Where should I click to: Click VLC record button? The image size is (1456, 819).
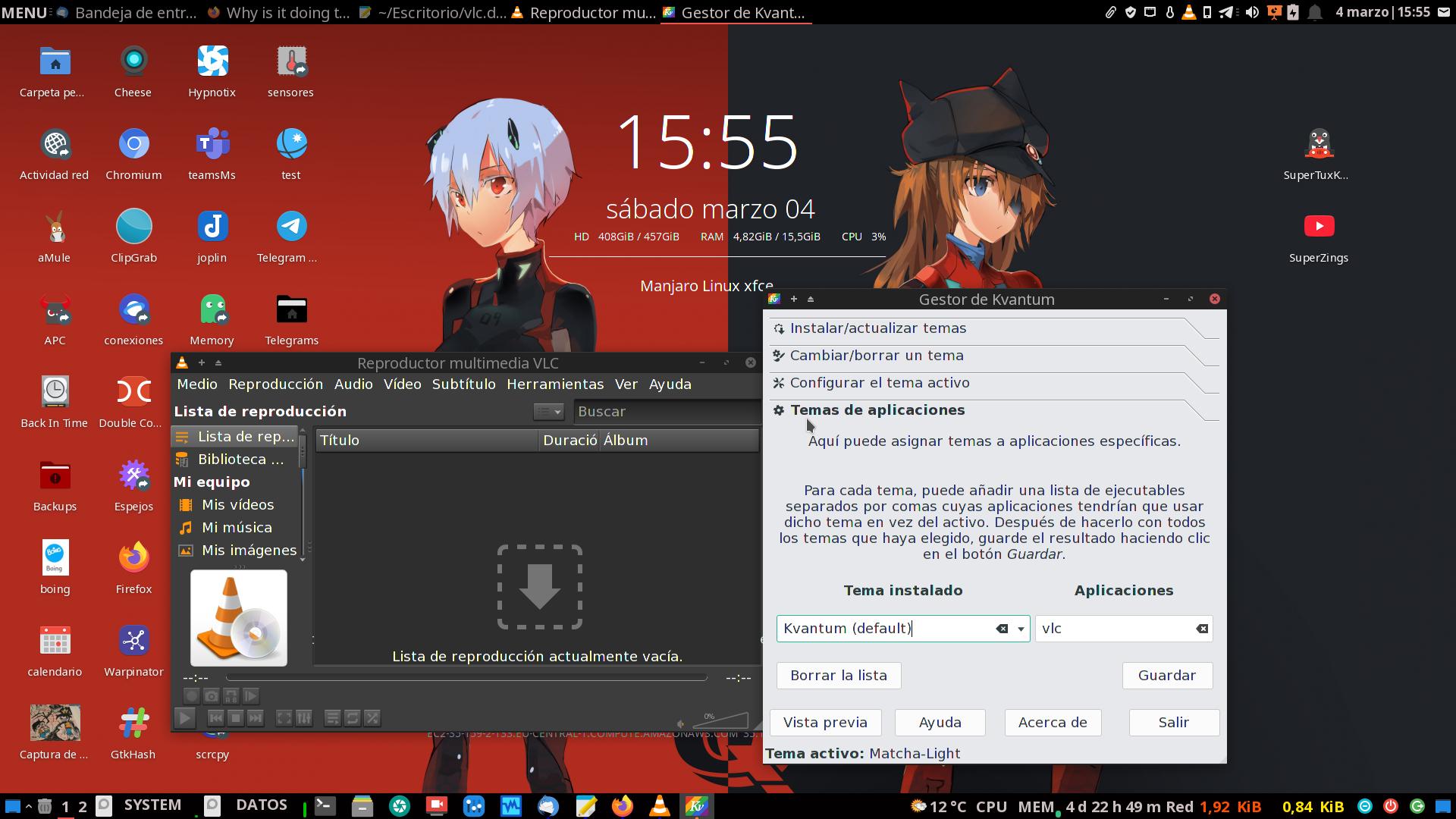[192, 695]
